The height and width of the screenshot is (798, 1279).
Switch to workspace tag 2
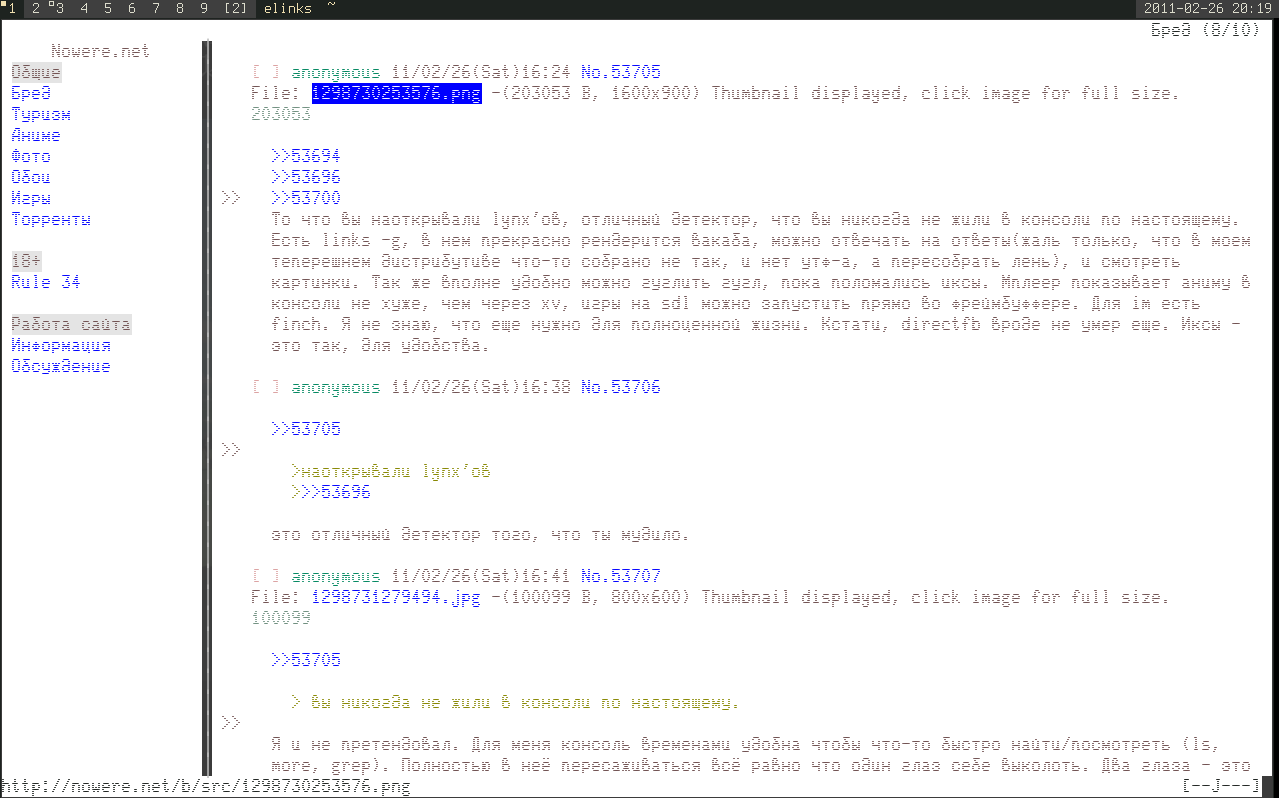35,8
